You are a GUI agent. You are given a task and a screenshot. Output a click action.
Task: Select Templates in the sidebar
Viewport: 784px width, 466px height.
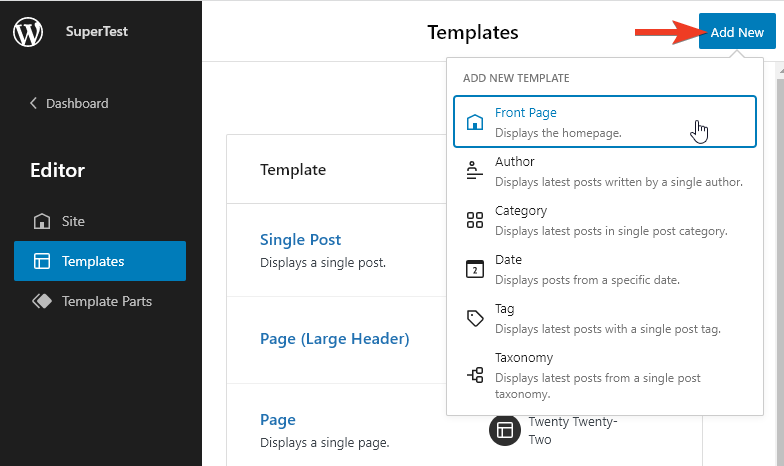[92, 261]
